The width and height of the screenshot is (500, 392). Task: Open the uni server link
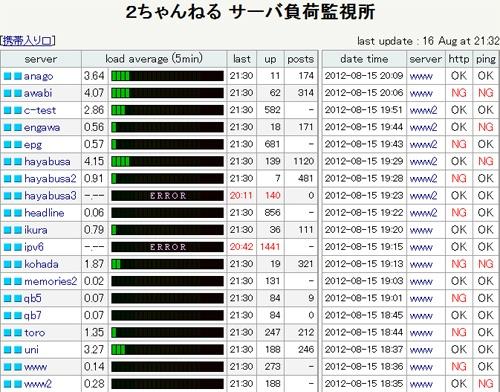31,350
